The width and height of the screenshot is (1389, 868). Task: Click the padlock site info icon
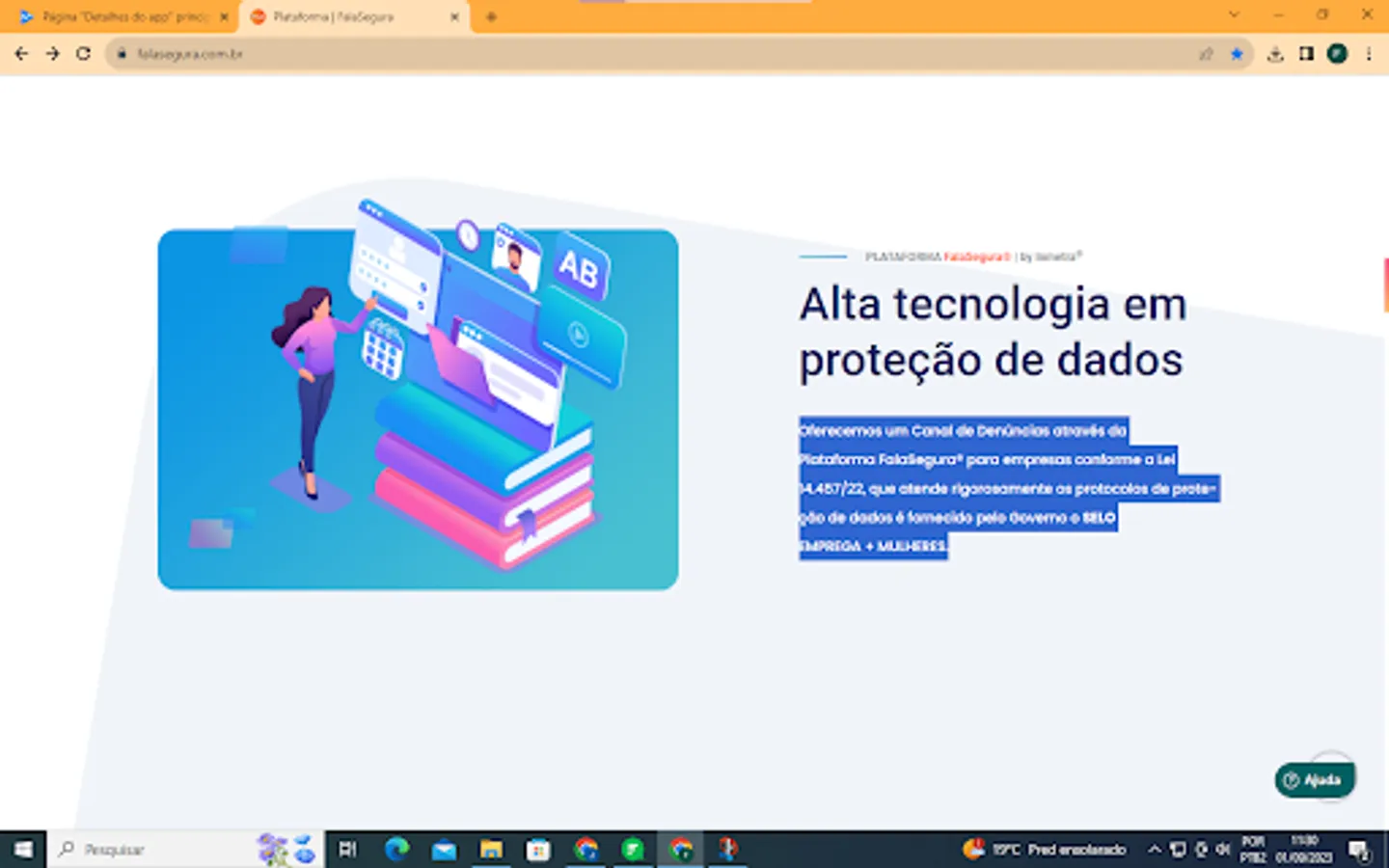[122, 54]
